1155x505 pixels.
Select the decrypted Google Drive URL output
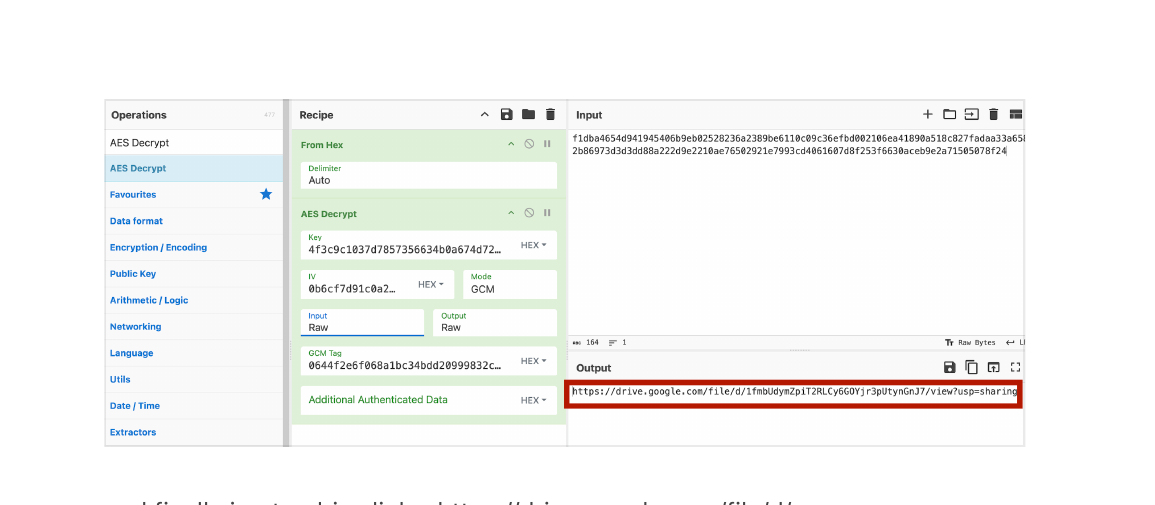[x=794, y=392]
